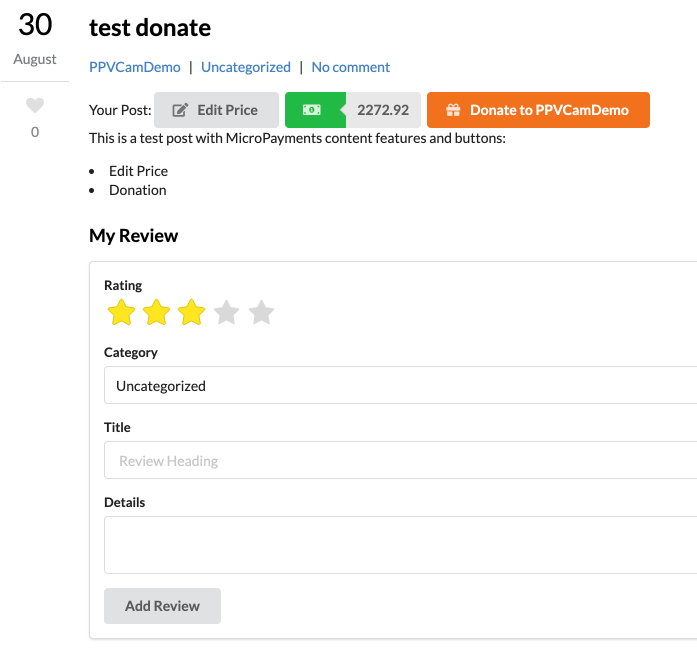Click the 2272.92 balance amount
Viewport: 697px width, 652px height.
[382, 110]
